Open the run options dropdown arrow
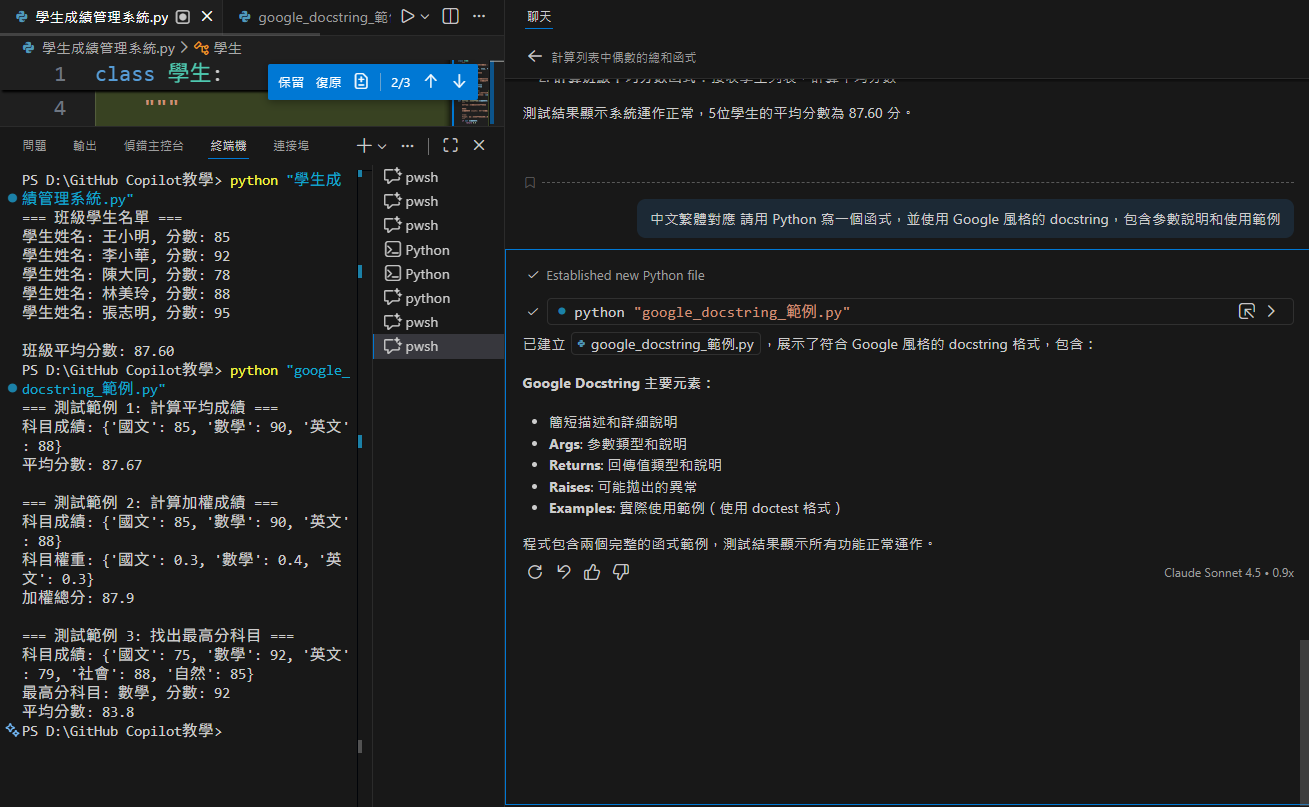 (x=426, y=17)
